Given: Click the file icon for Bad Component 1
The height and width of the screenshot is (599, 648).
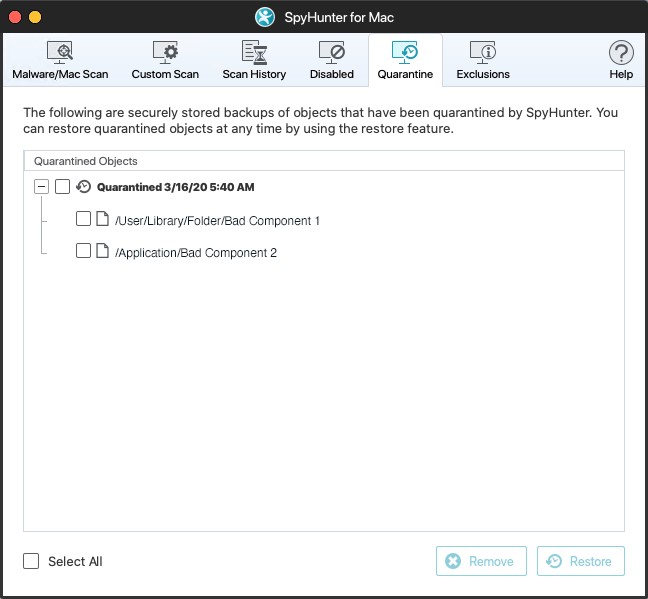Looking at the screenshot, I should point(102,220).
